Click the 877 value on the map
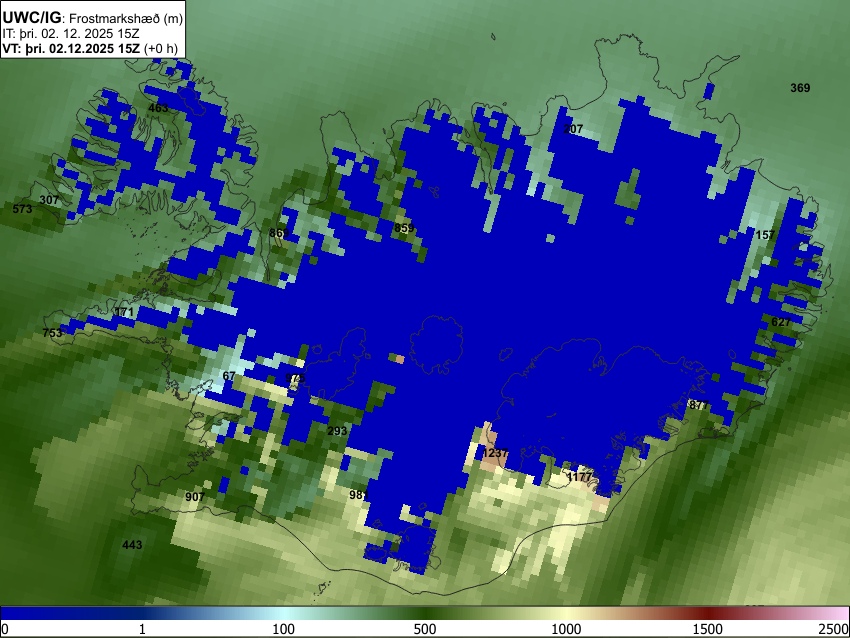This screenshot has width=850, height=638. [699, 405]
